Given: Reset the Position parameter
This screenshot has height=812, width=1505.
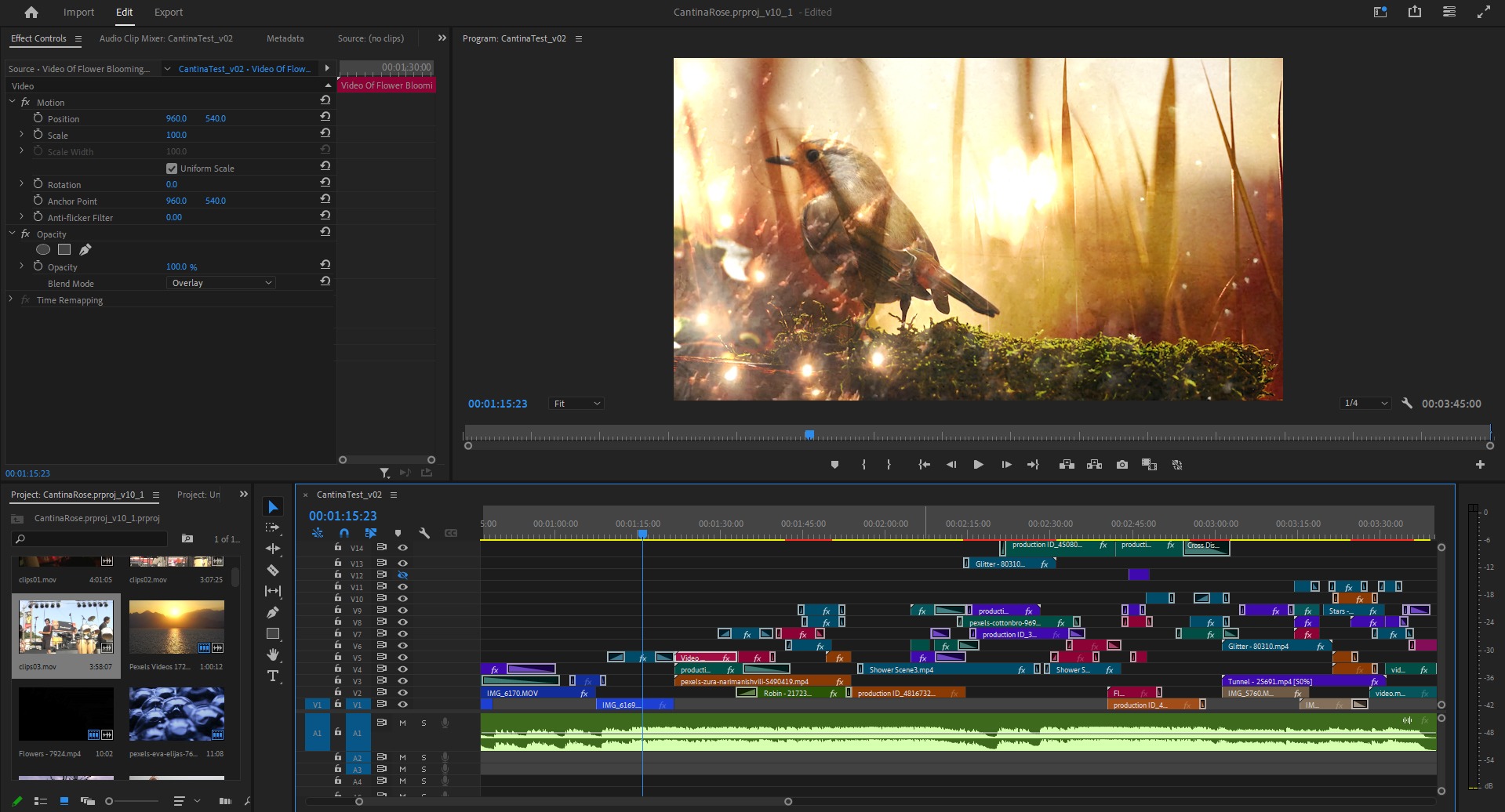Looking at the screenshot, I should tap(325, 117).
